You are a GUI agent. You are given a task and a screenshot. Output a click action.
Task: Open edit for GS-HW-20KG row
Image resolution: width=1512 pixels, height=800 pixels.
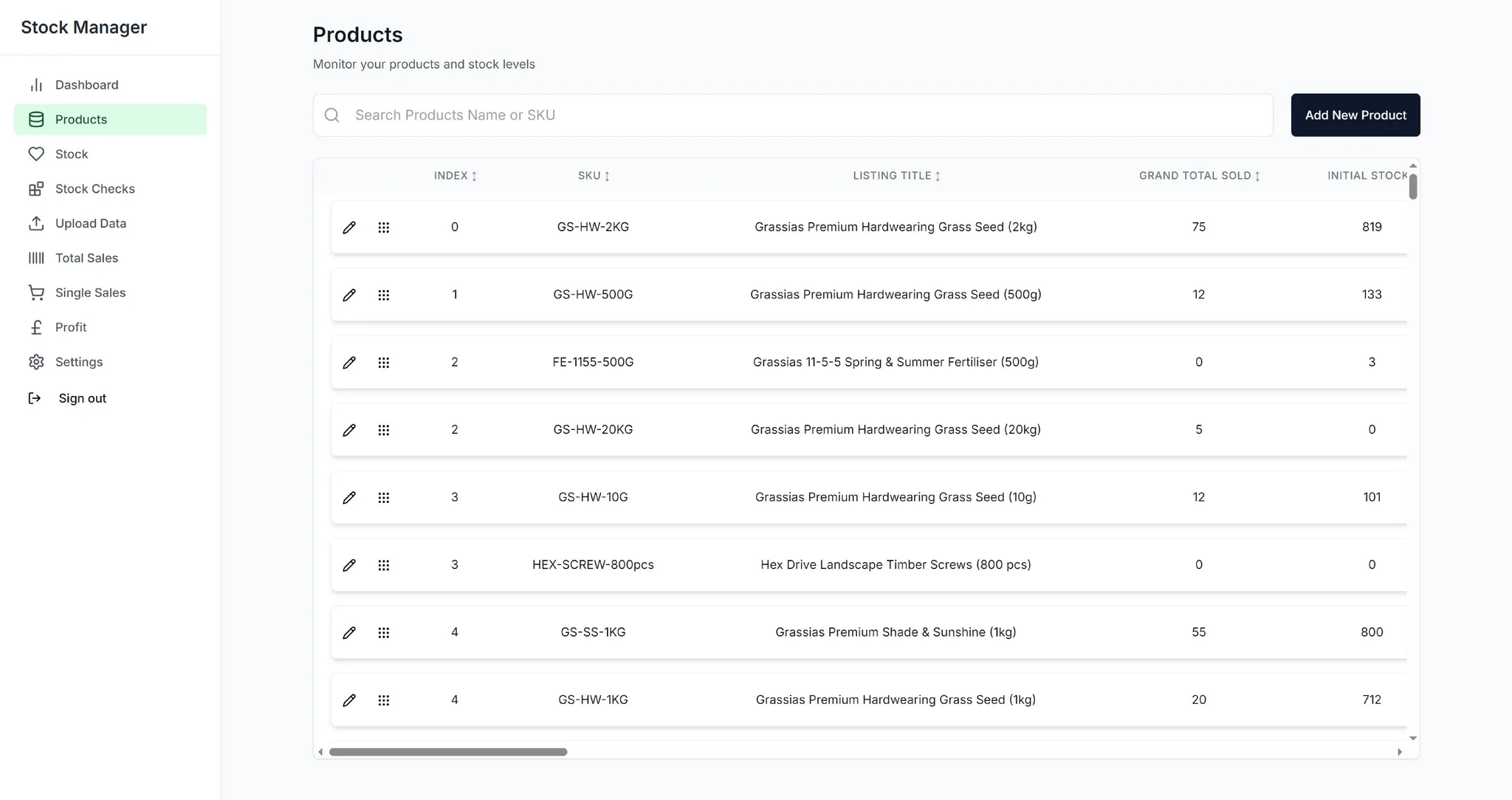tap(349, 430)
